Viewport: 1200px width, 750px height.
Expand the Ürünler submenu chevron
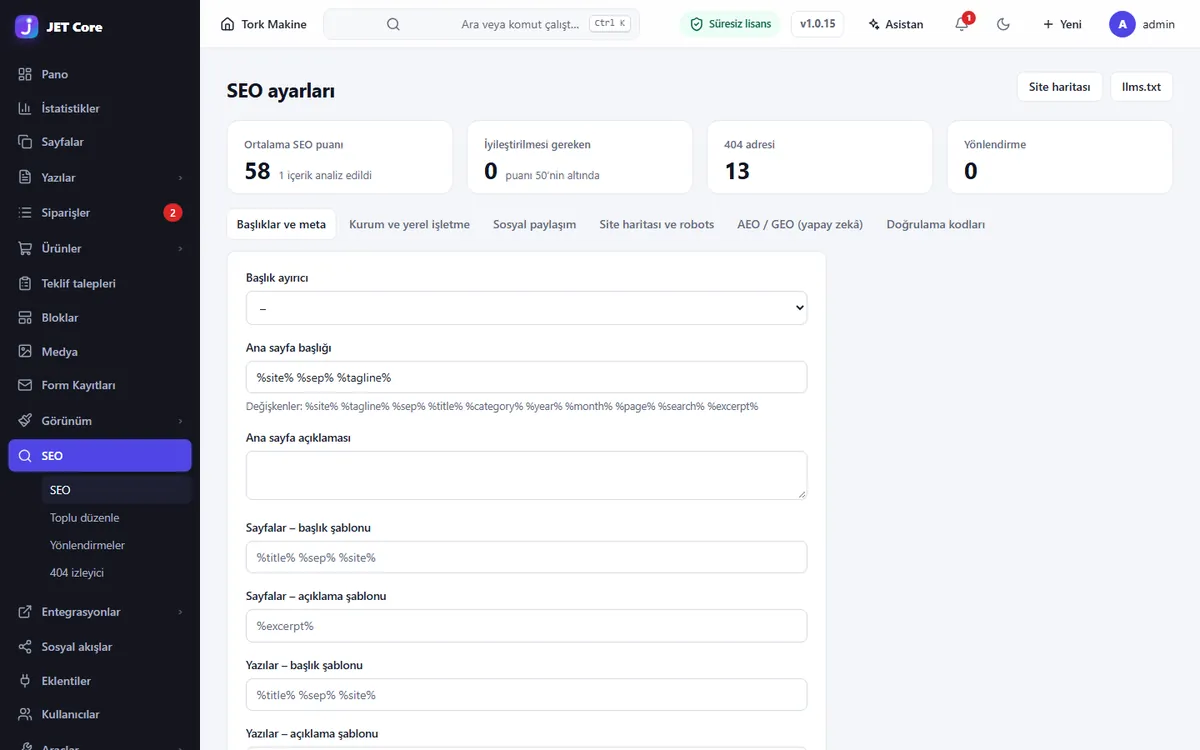coord(180,248)
